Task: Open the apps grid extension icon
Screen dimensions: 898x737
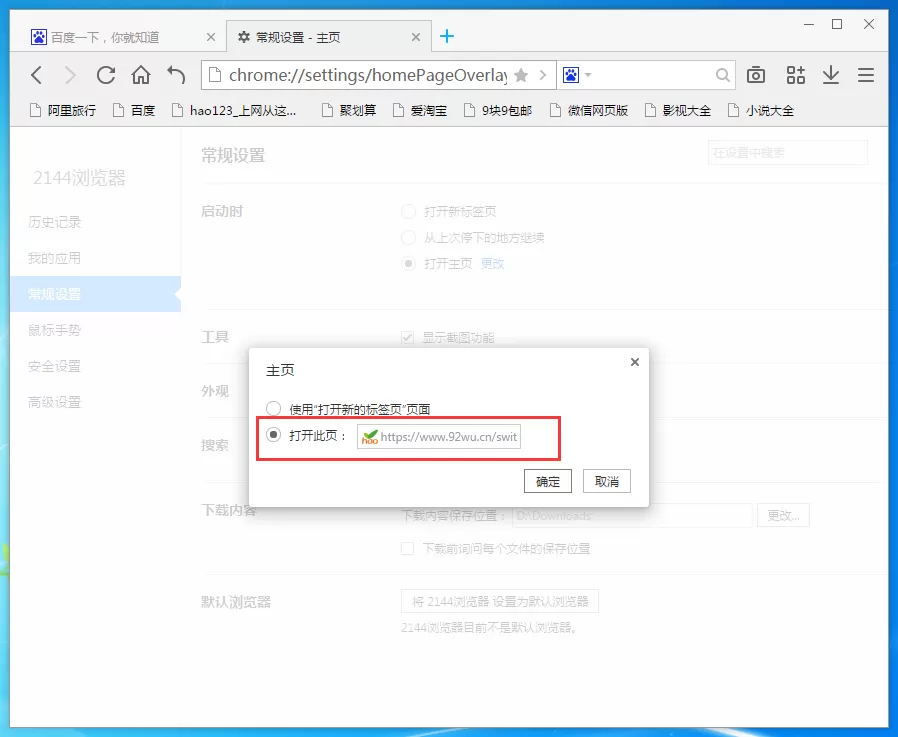Action: 795,75
